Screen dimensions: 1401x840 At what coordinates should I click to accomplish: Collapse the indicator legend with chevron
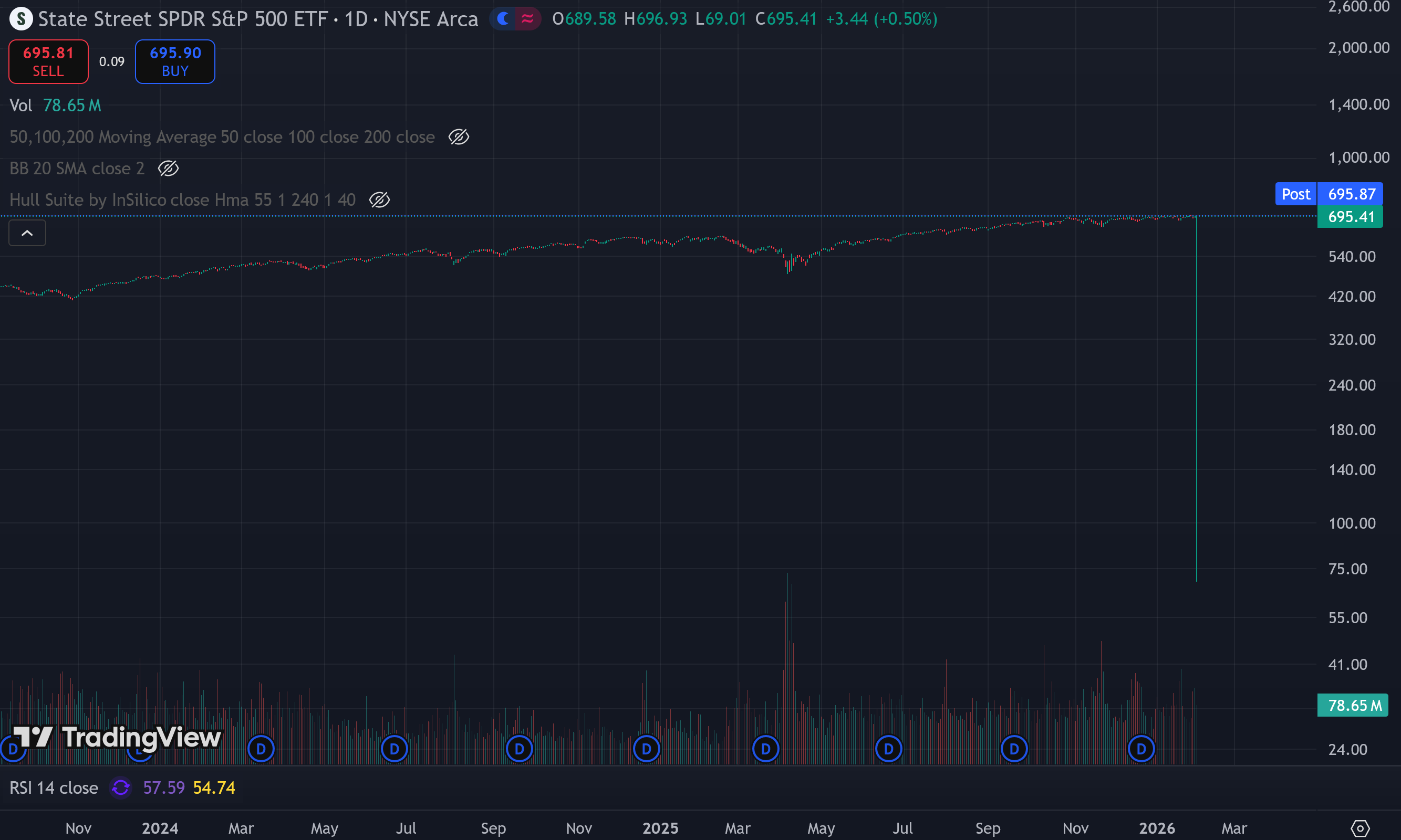coord(27,233)
